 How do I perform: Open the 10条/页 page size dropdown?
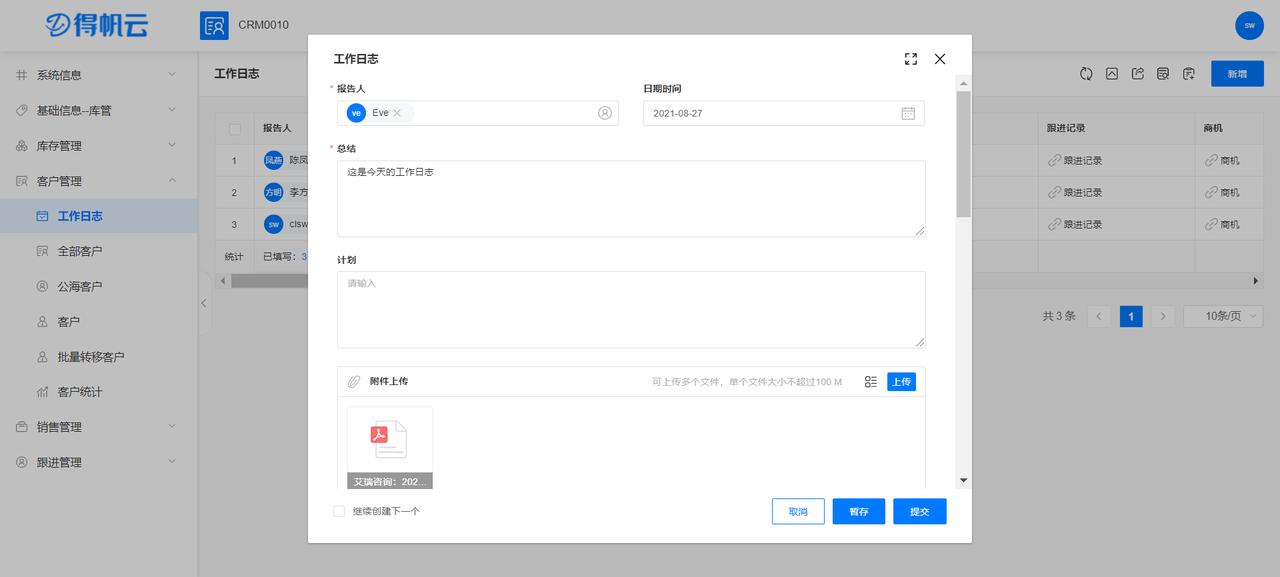pos(1222,315)
